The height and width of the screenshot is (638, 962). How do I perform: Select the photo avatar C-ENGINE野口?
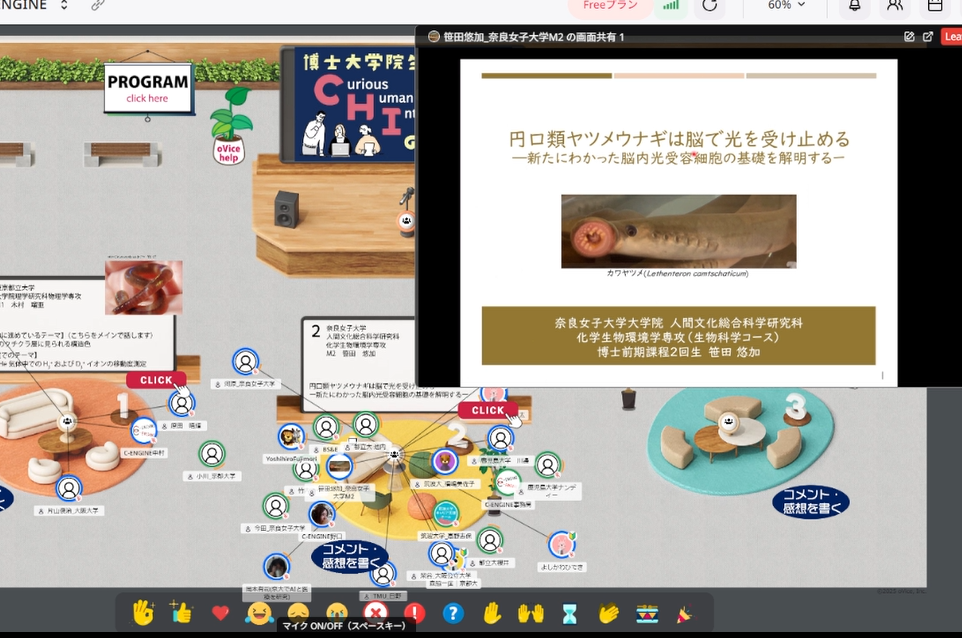pos(322,514)
